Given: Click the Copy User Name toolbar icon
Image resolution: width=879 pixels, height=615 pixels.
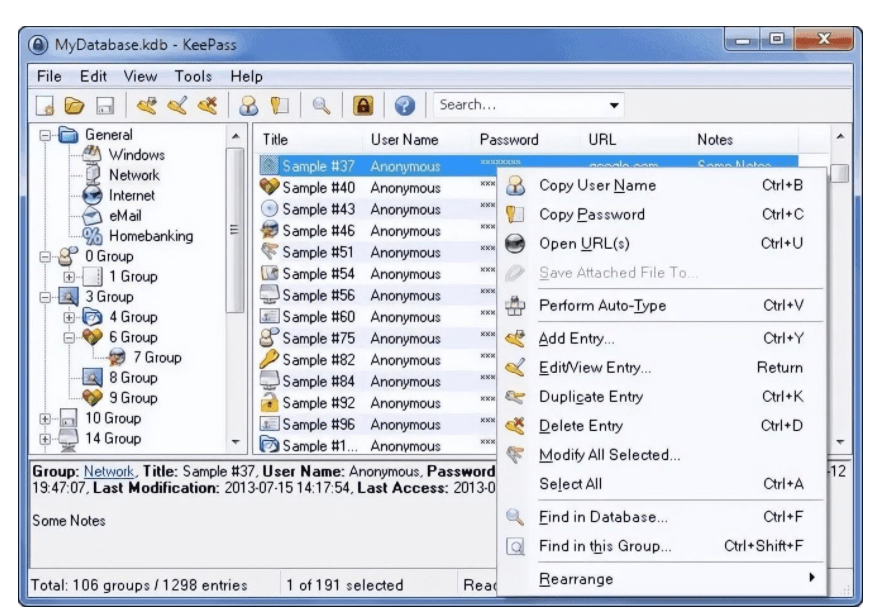Looking at the screenshot, I should click(248, 105).
